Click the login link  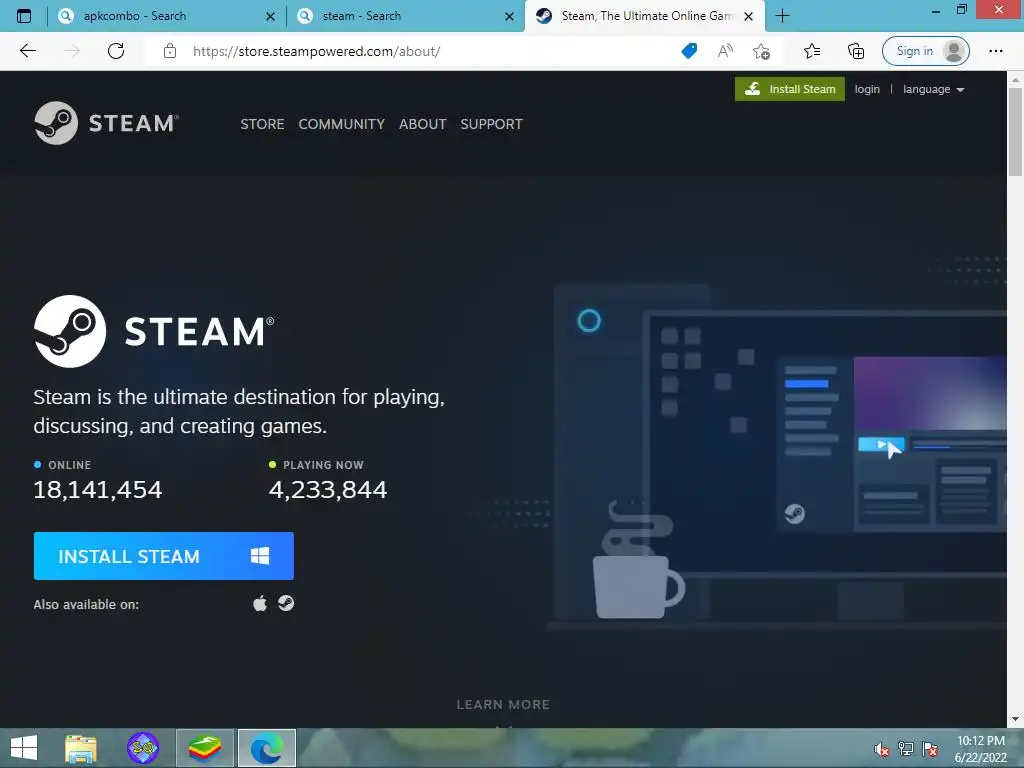click(x=867, y=89)
